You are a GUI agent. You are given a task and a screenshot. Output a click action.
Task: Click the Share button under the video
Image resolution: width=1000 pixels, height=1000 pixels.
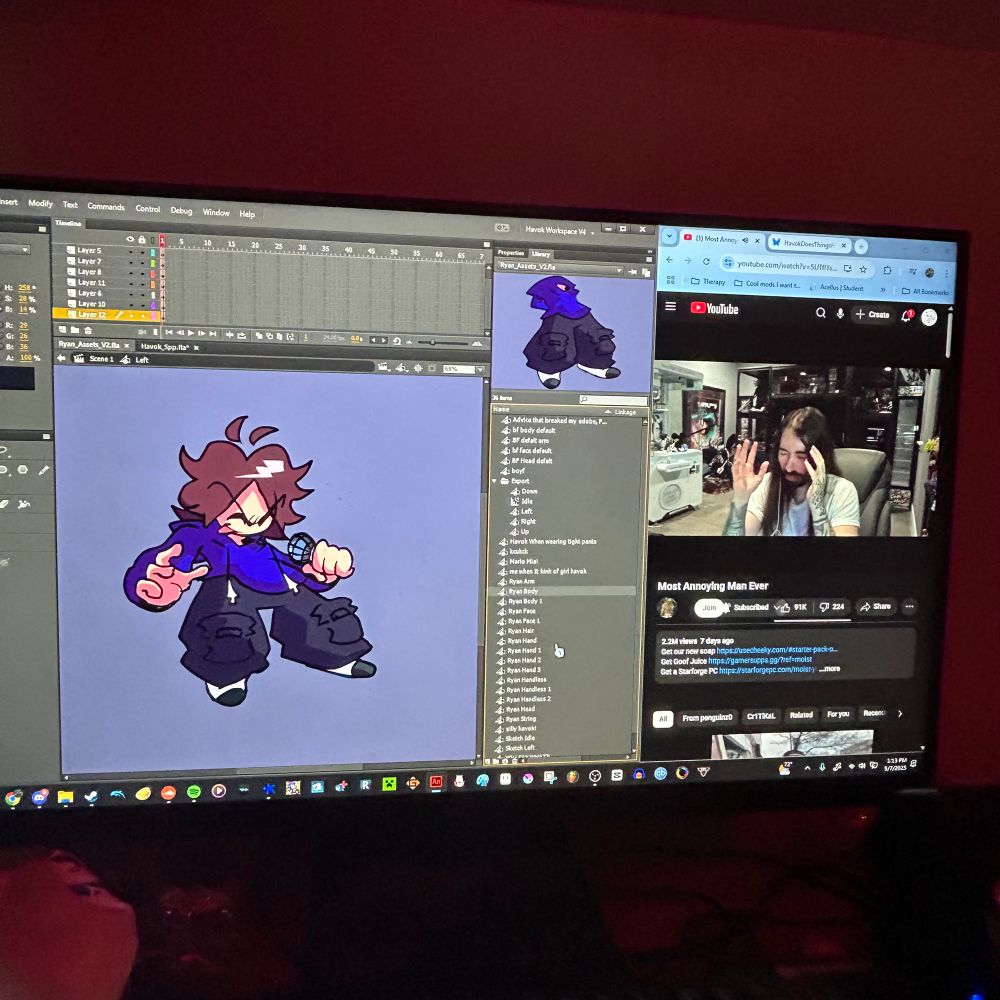point(875,607)
